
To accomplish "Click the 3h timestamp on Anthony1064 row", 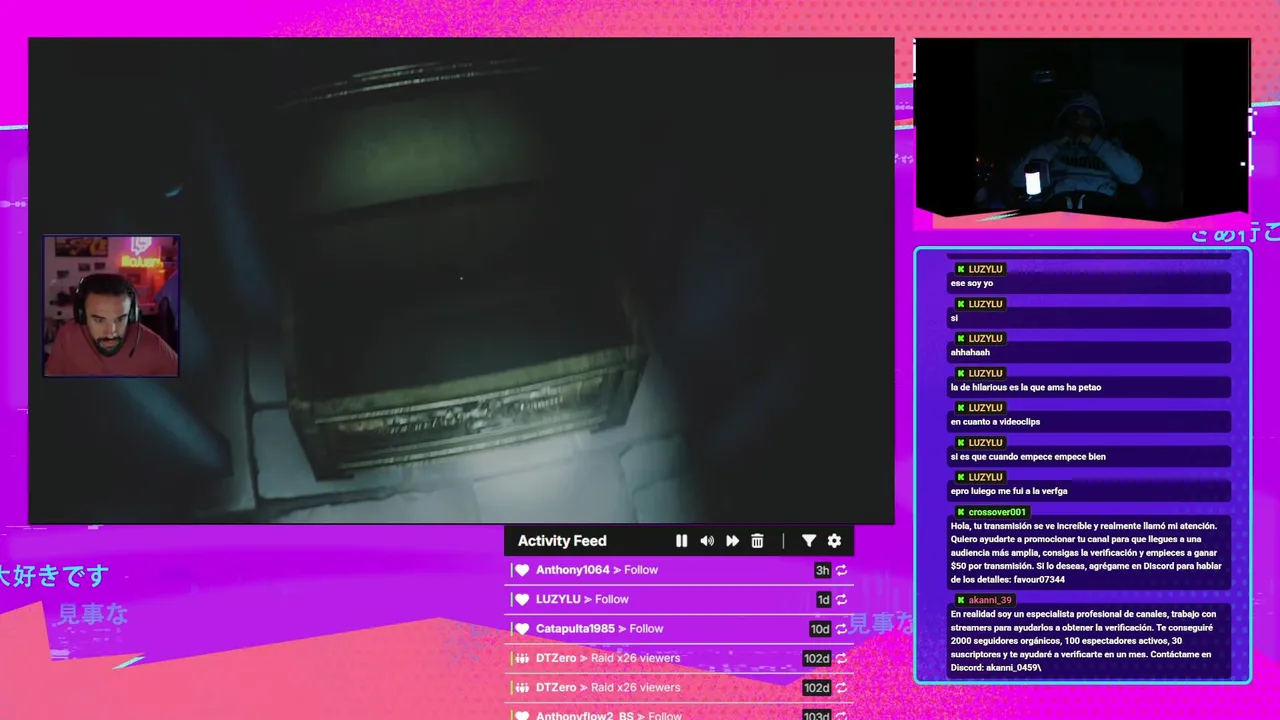I will [822, 570].
